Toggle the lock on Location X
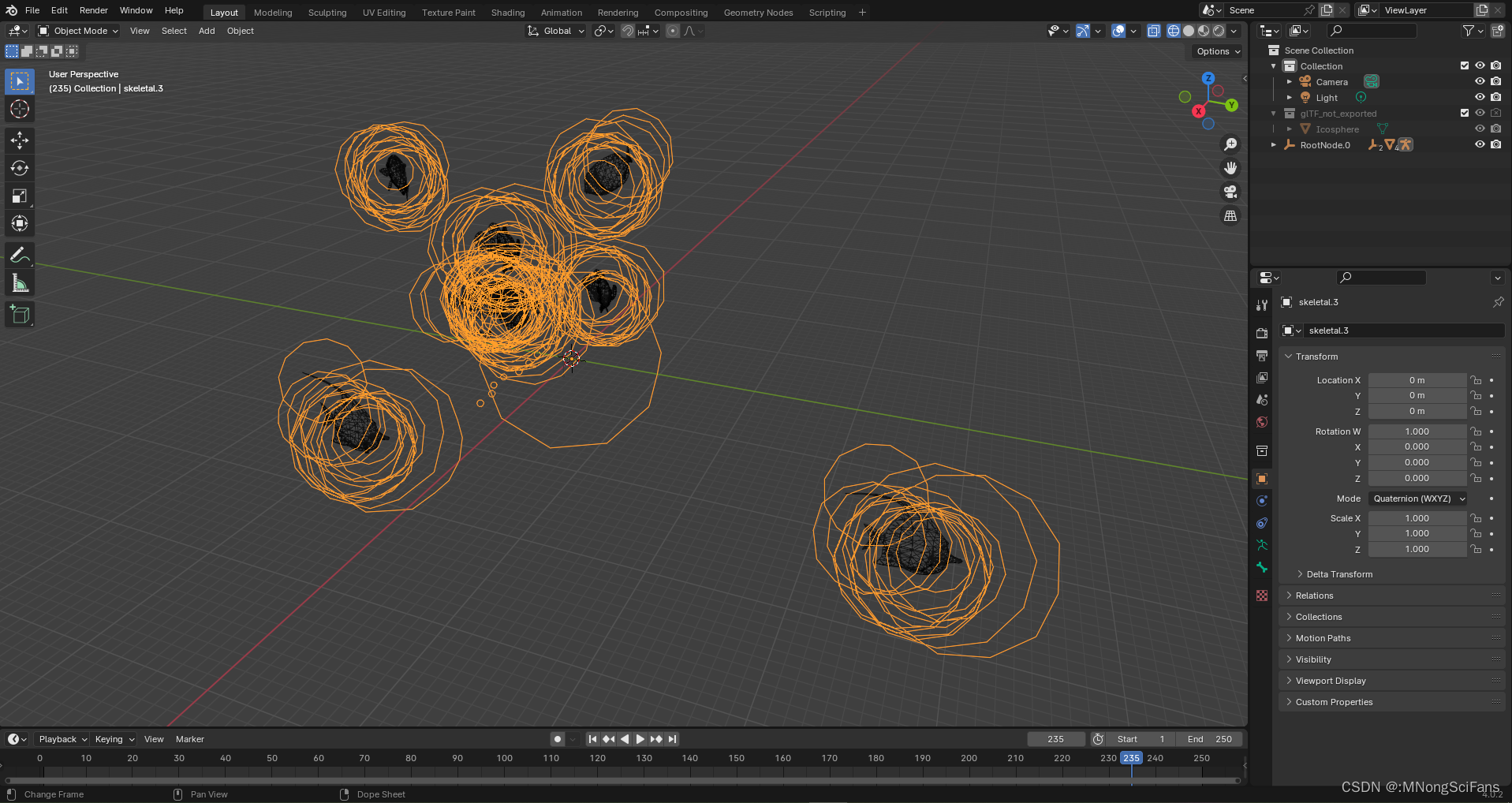This screenshot has width=1512, height=803. [1476, 380]
